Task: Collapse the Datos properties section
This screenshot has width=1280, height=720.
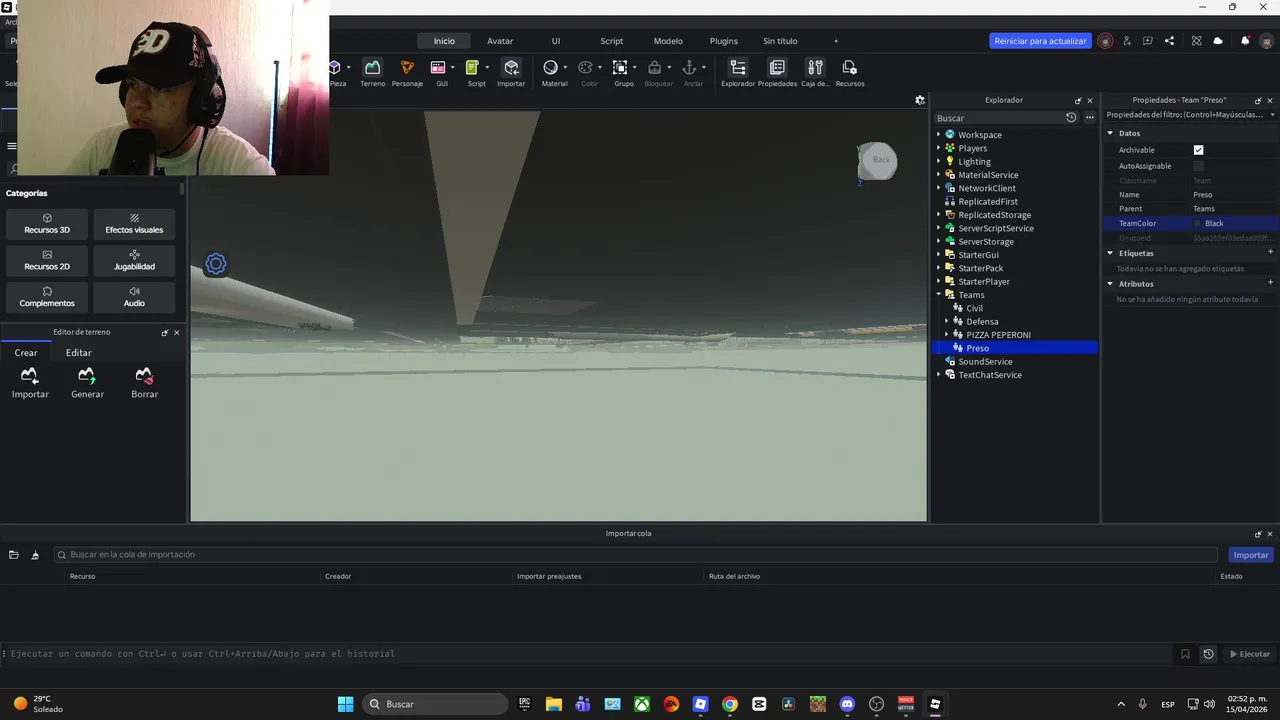Action: [x=1110, y=133]
